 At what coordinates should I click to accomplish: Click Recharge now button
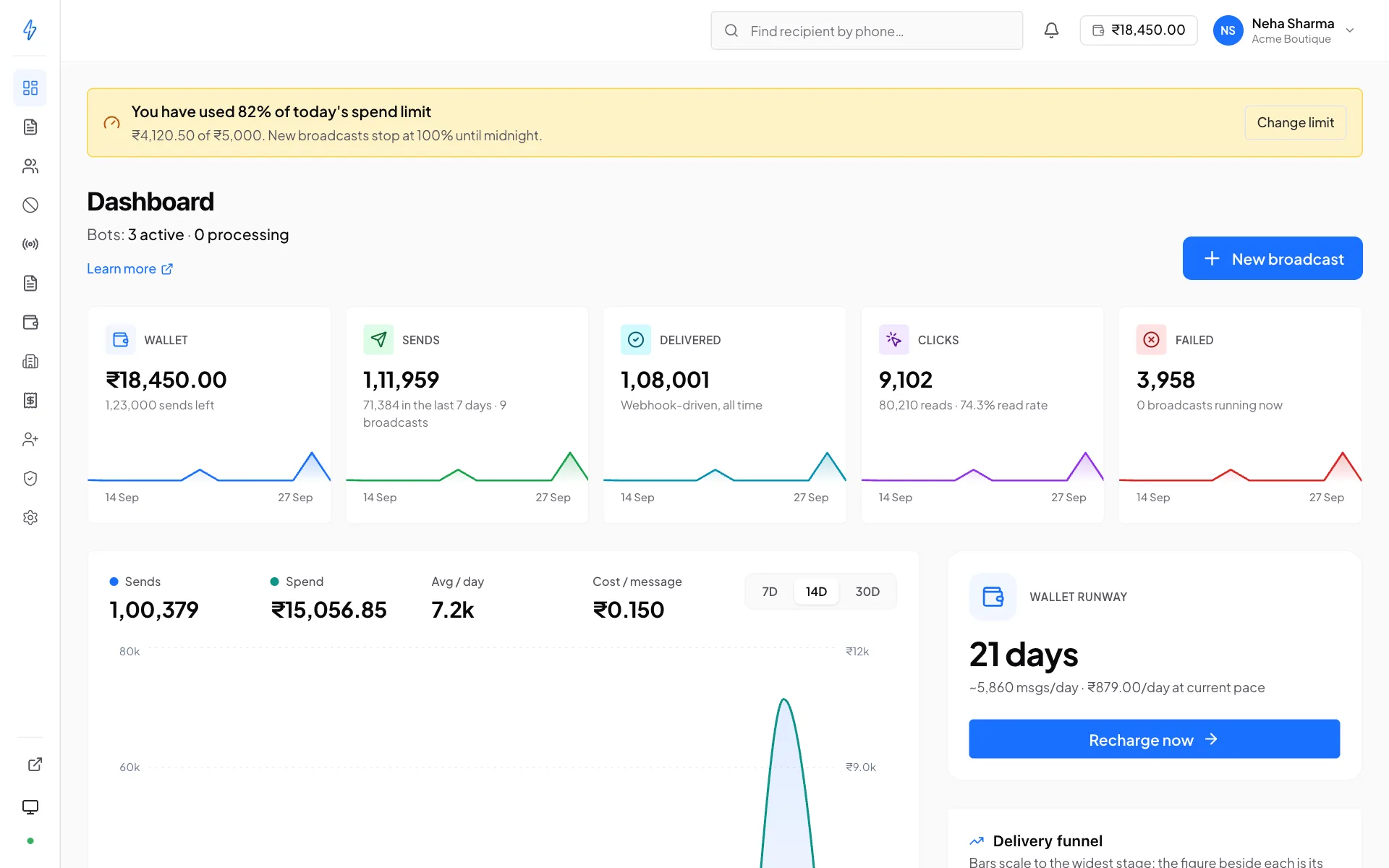coord(1154,739)
